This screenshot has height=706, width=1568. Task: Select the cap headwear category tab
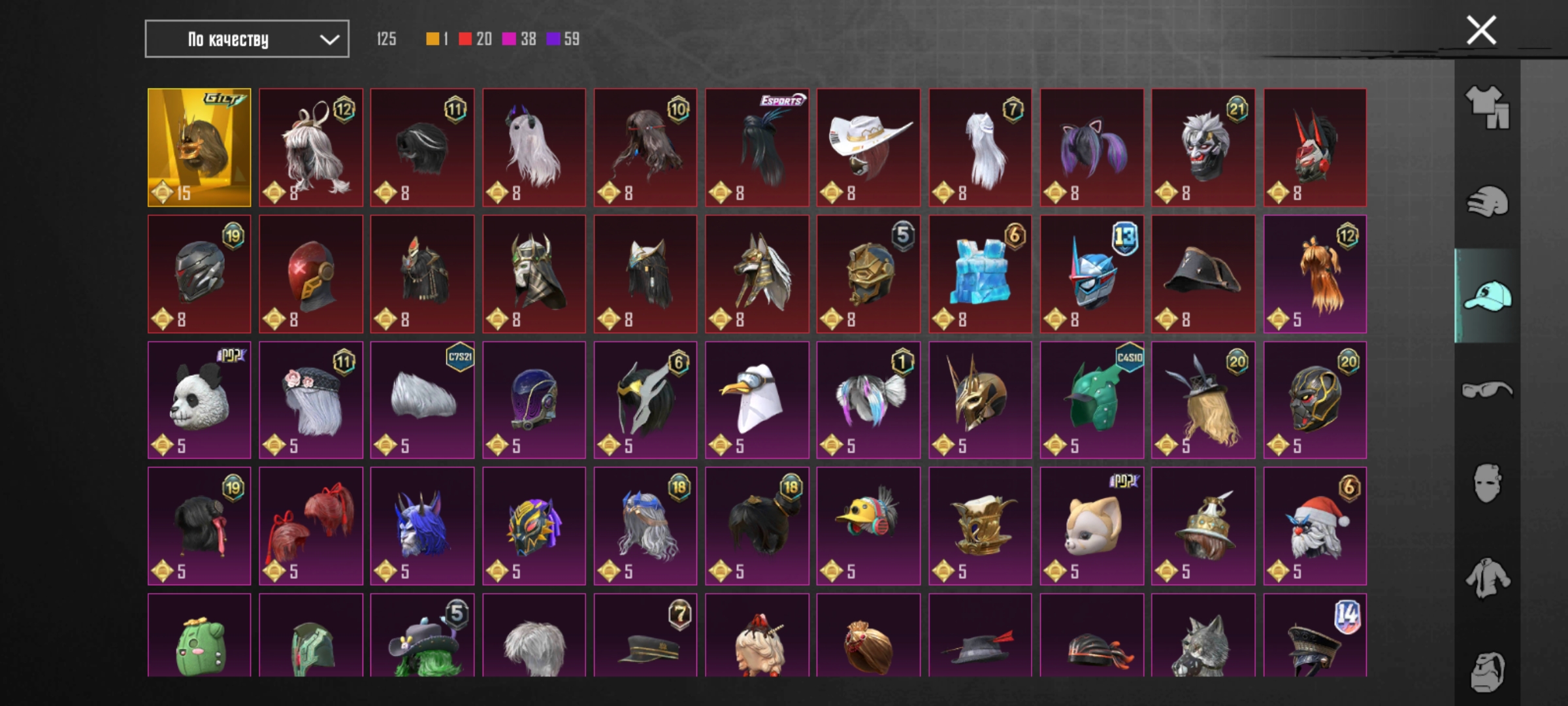pyautogui.click(x=1488, y=295)
